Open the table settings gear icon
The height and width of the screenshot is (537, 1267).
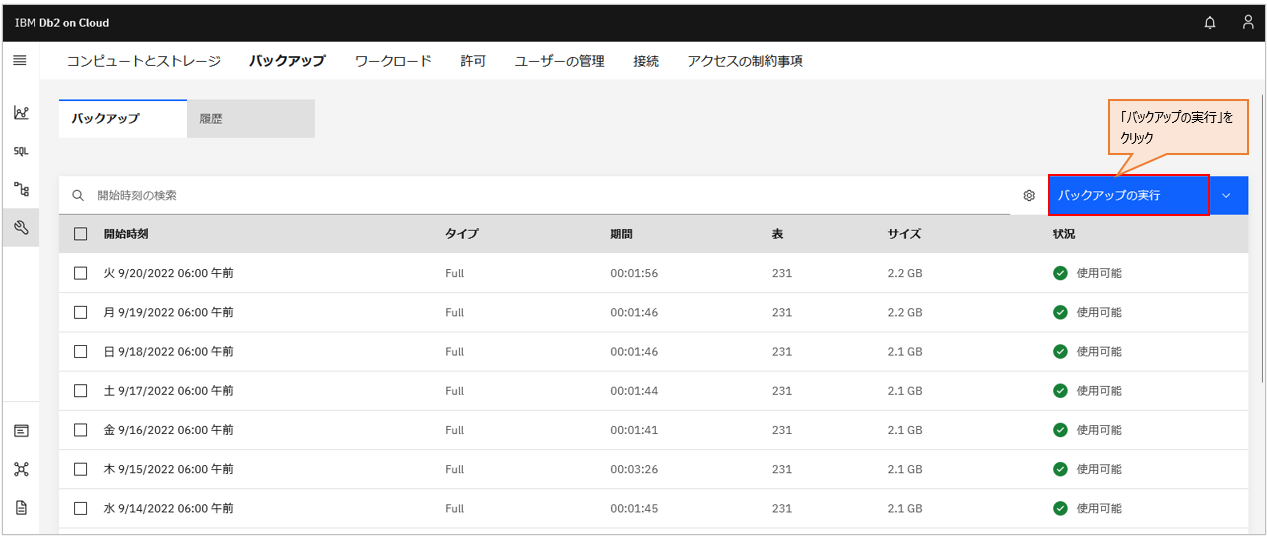(1029, 196)
